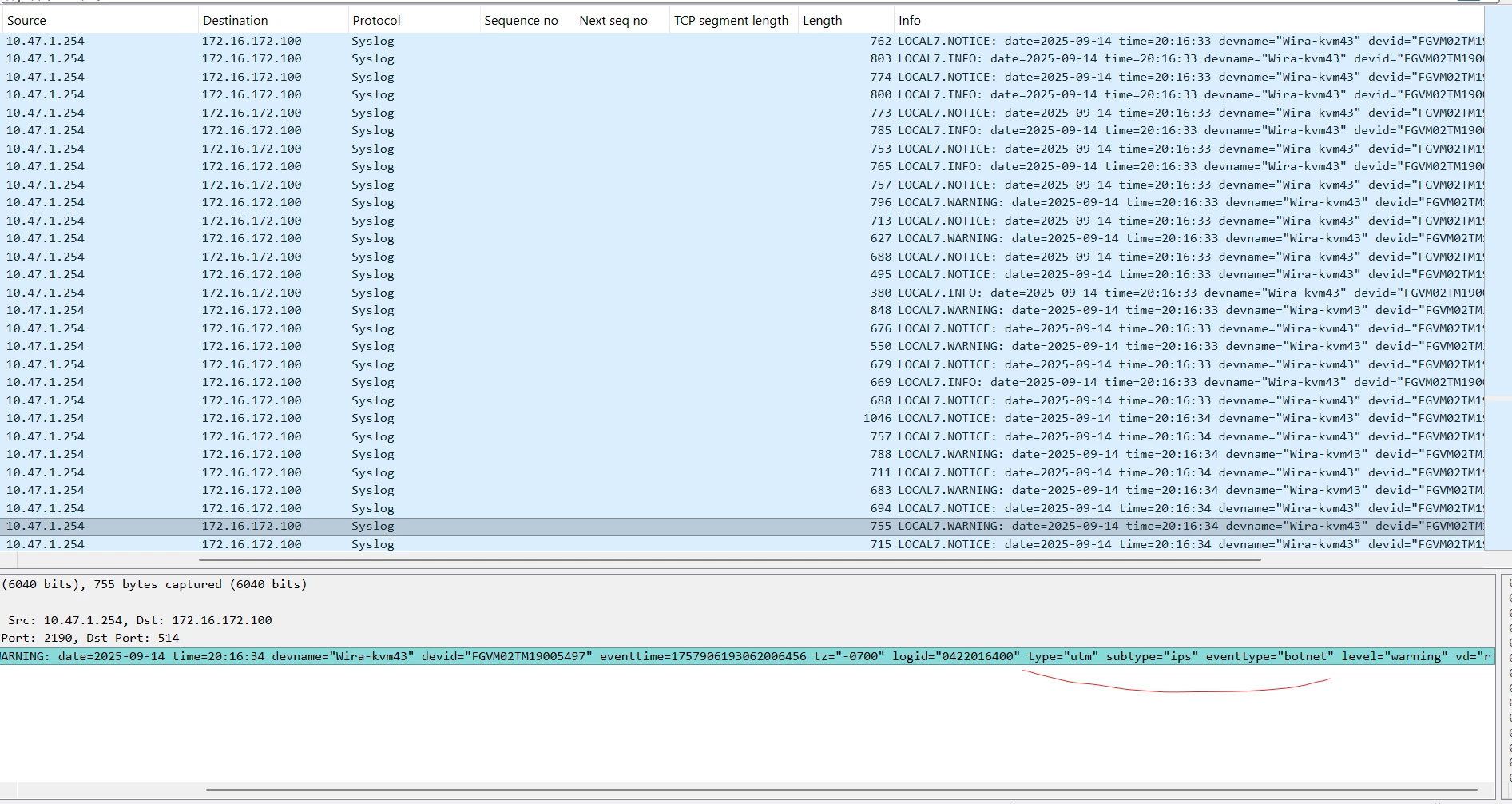Sort by the Protocol column header
The image size is (1512, 804).
click(413, 21)
